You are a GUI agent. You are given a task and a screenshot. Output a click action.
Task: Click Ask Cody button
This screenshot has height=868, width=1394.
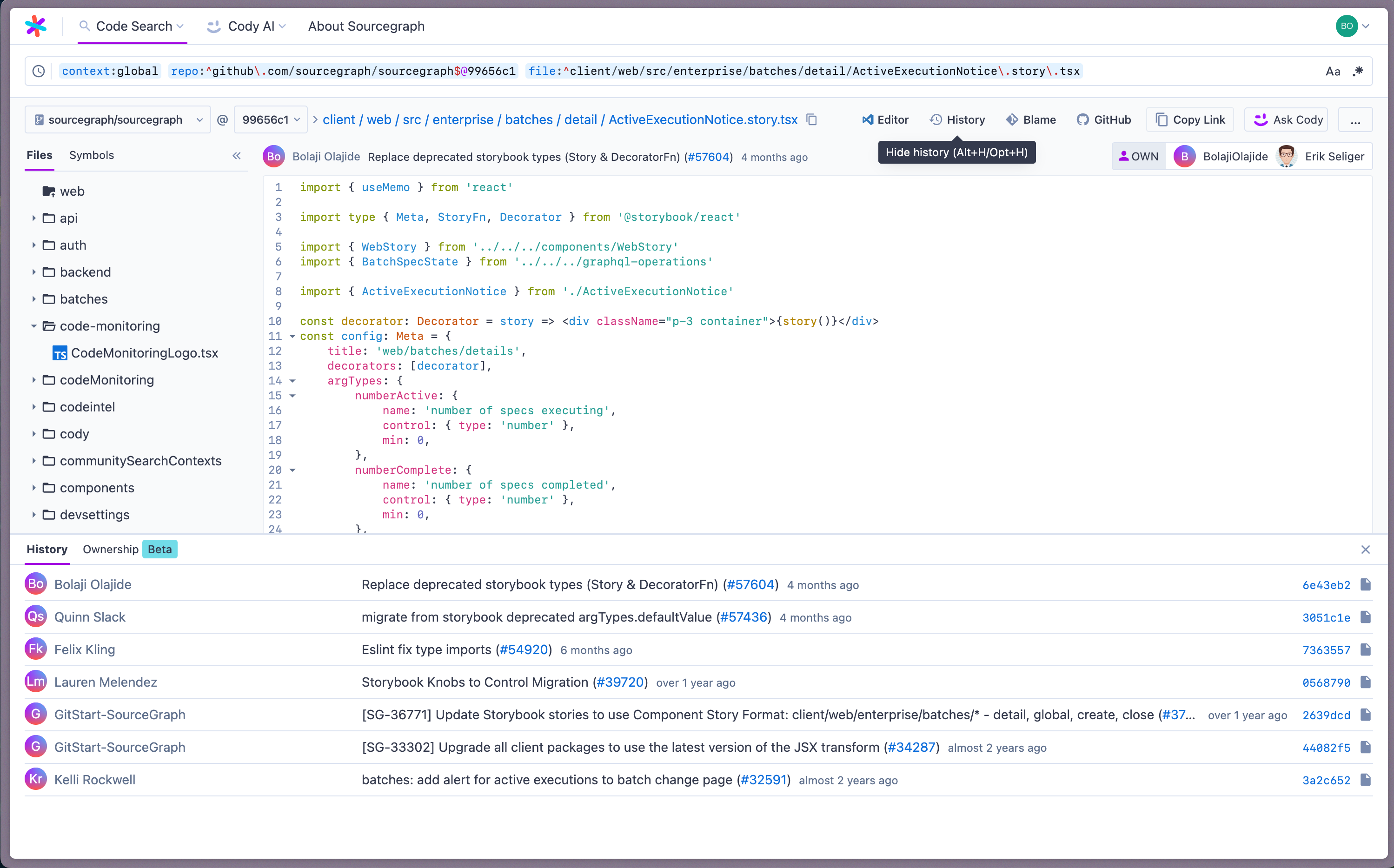(x=1286, y=119)
